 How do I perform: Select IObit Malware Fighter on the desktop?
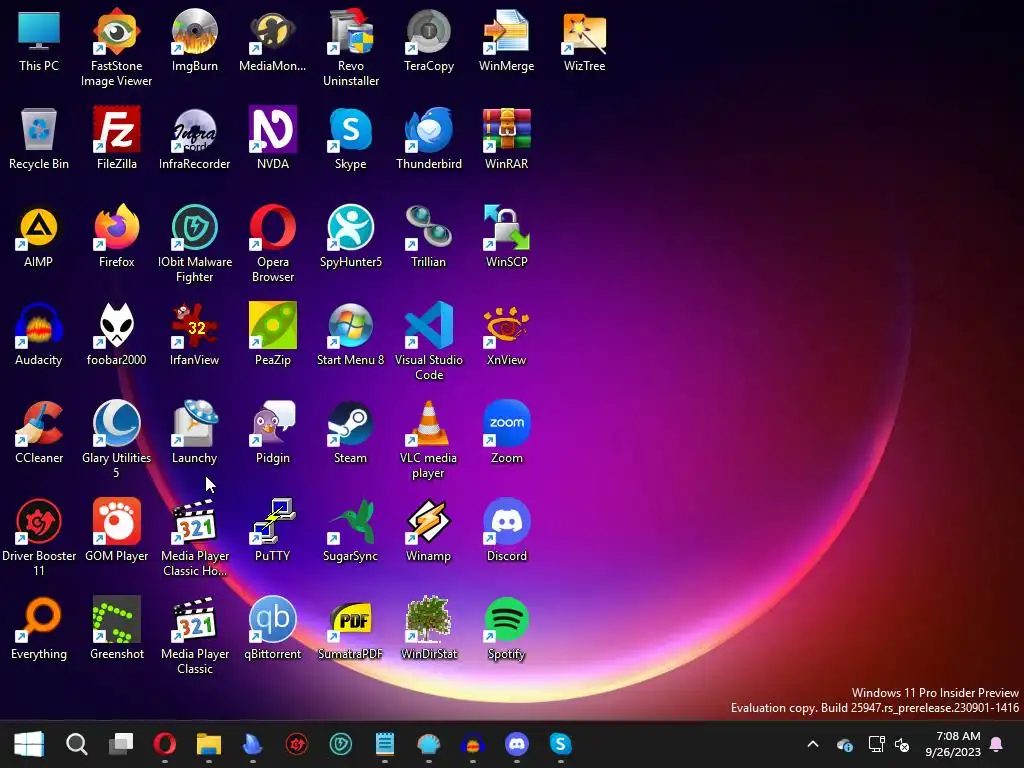[x=195, y=244]
